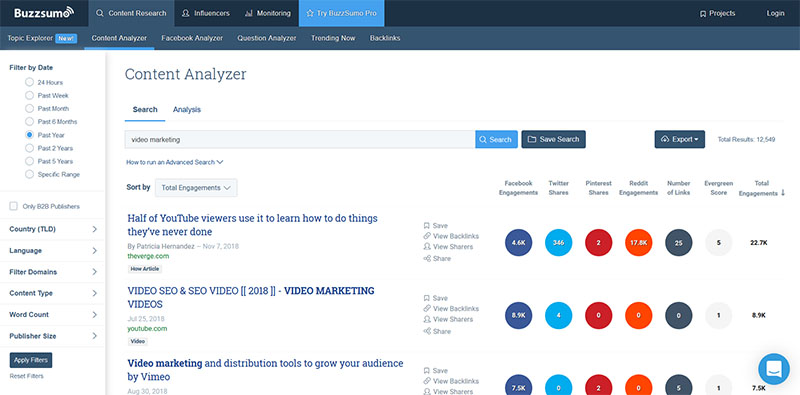
Task: Click Save for the Vimeo article
Action: (435, 371)
